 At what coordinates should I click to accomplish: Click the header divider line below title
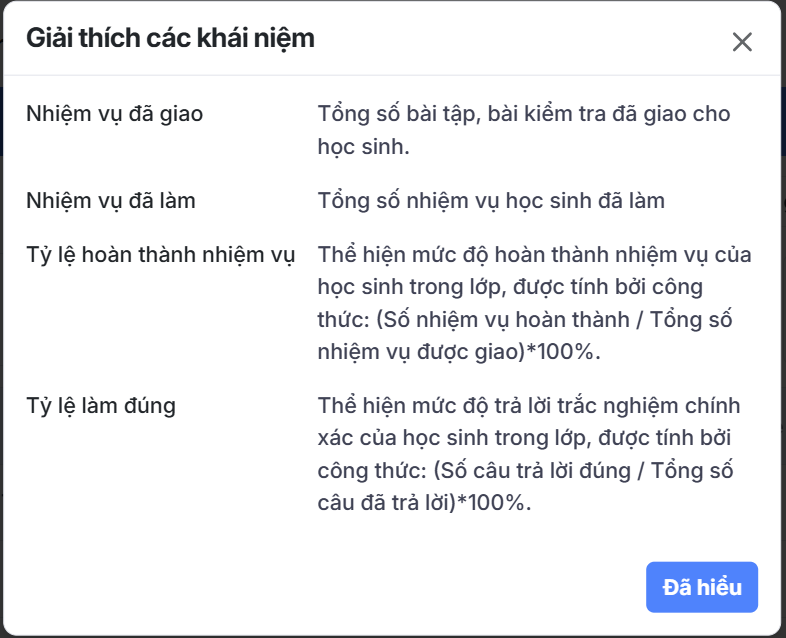coord(393,75)
